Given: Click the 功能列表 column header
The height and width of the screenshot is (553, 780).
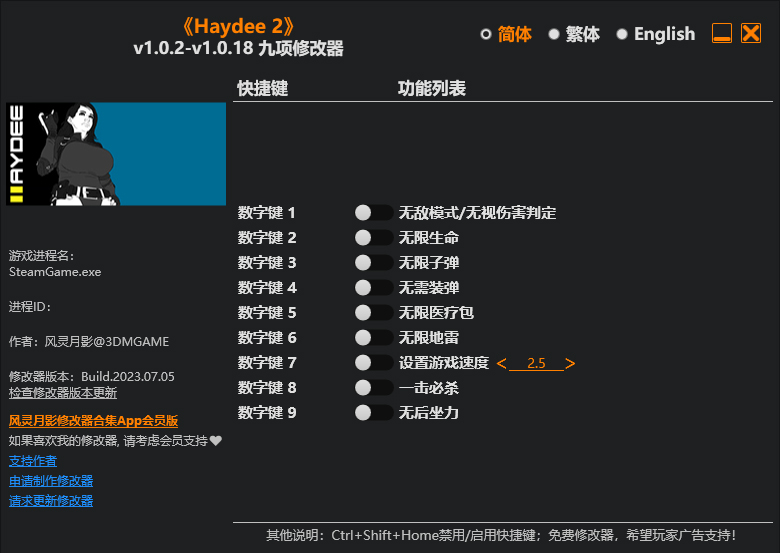Looking at the screenshot, I should point(432,89).
